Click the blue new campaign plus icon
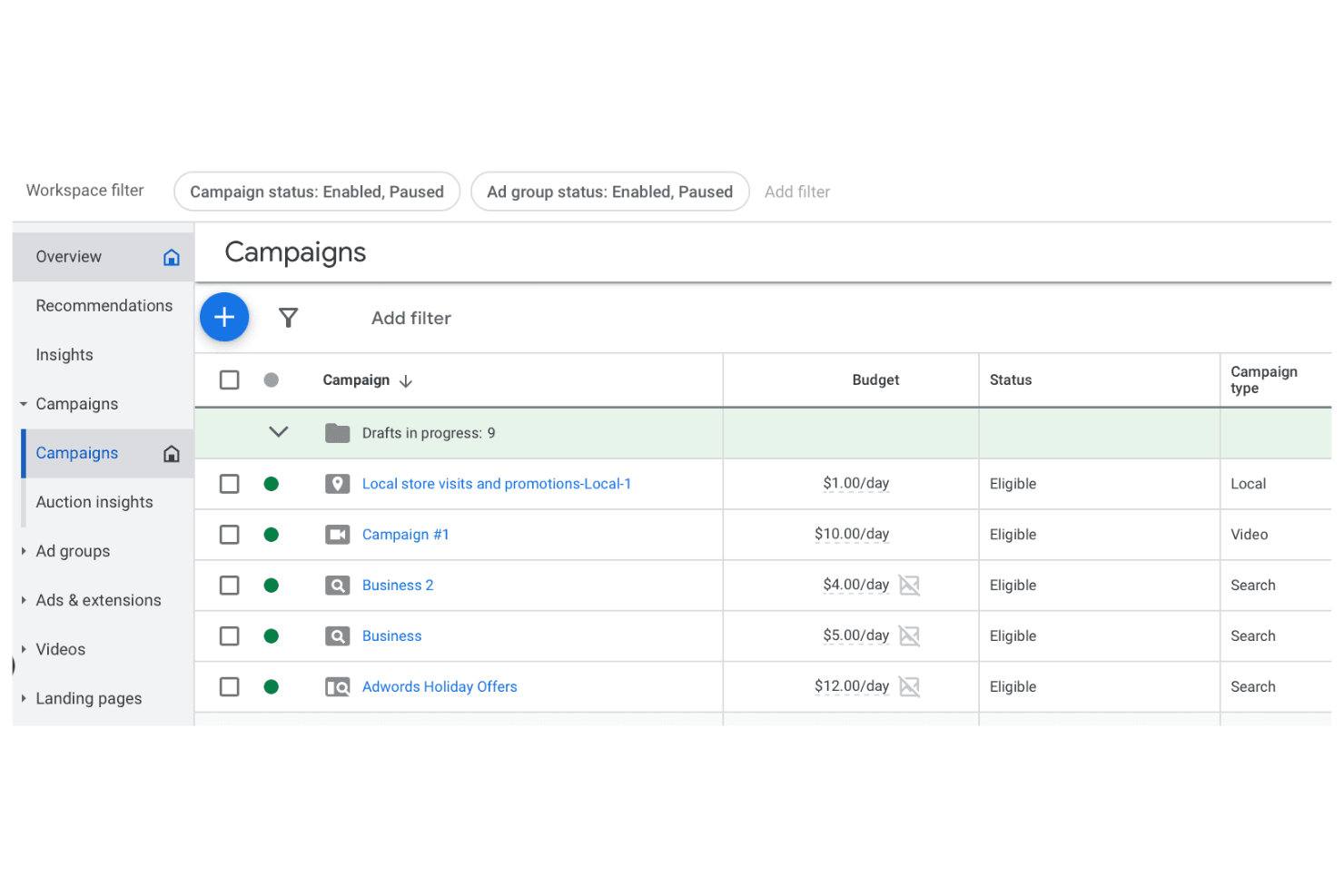 [x=224, y=317]
